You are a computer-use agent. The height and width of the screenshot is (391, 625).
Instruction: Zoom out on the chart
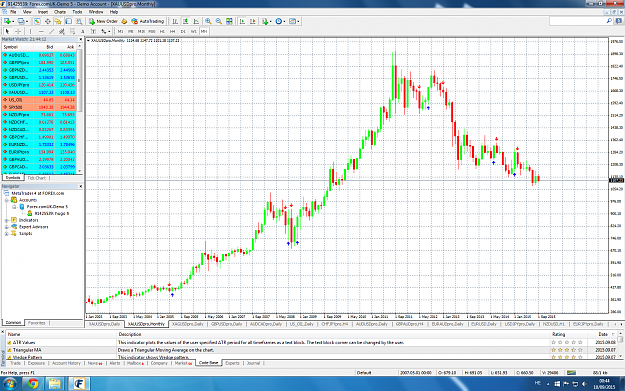(x=218, y=21)
